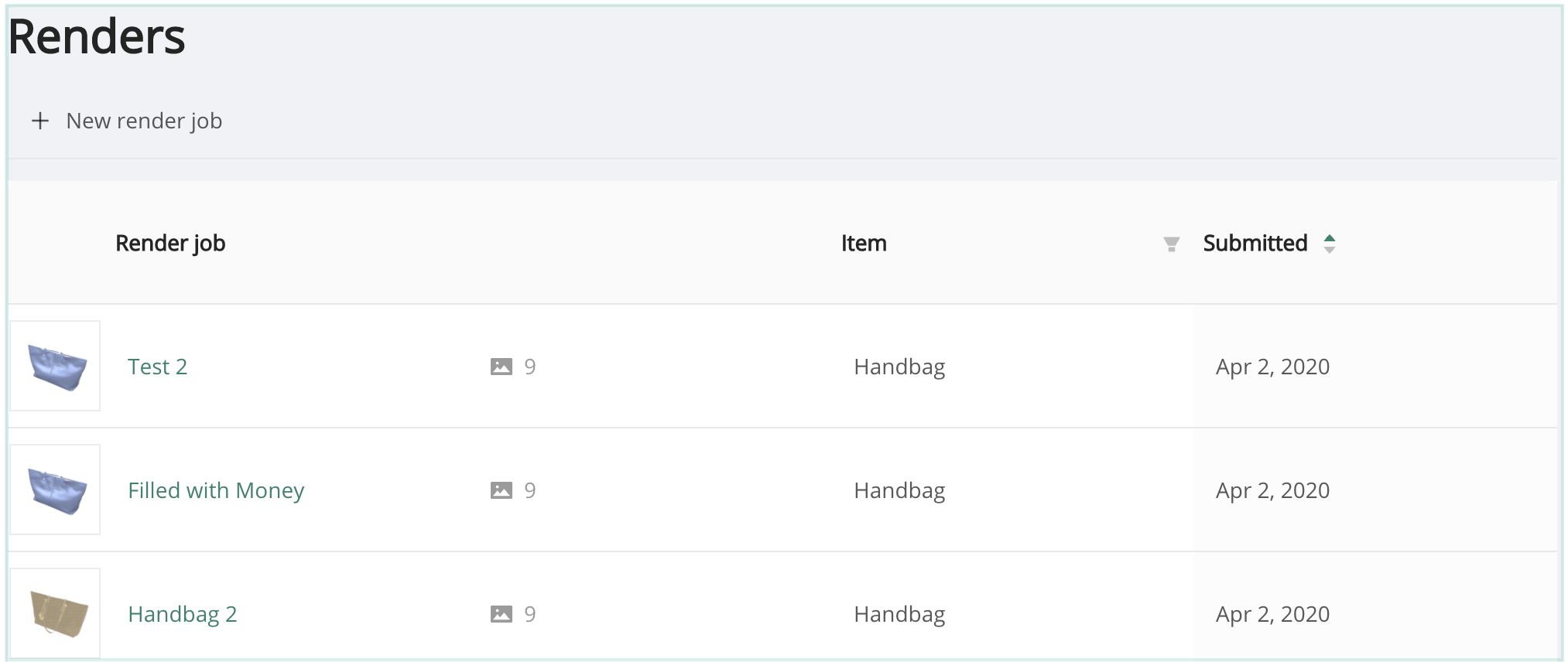Click the Render job column header
Screen dimensions: 1568x662
pos(170,244)
